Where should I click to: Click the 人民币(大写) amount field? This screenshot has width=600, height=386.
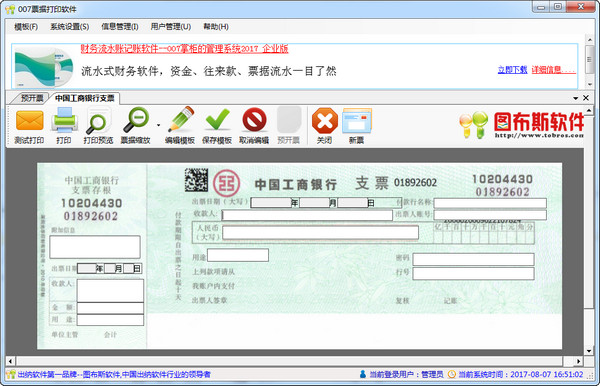(320, 233)
